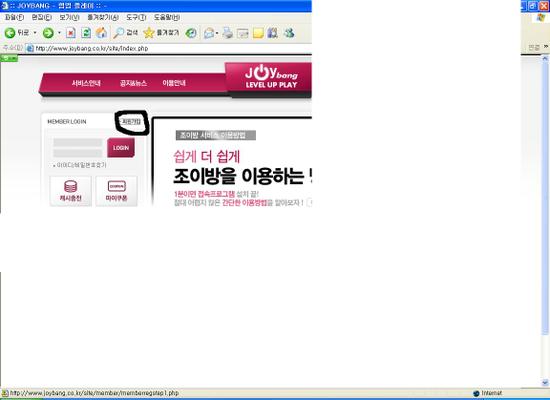
Task: Click the Messenger toolbar icon
Action: (289, 33)
